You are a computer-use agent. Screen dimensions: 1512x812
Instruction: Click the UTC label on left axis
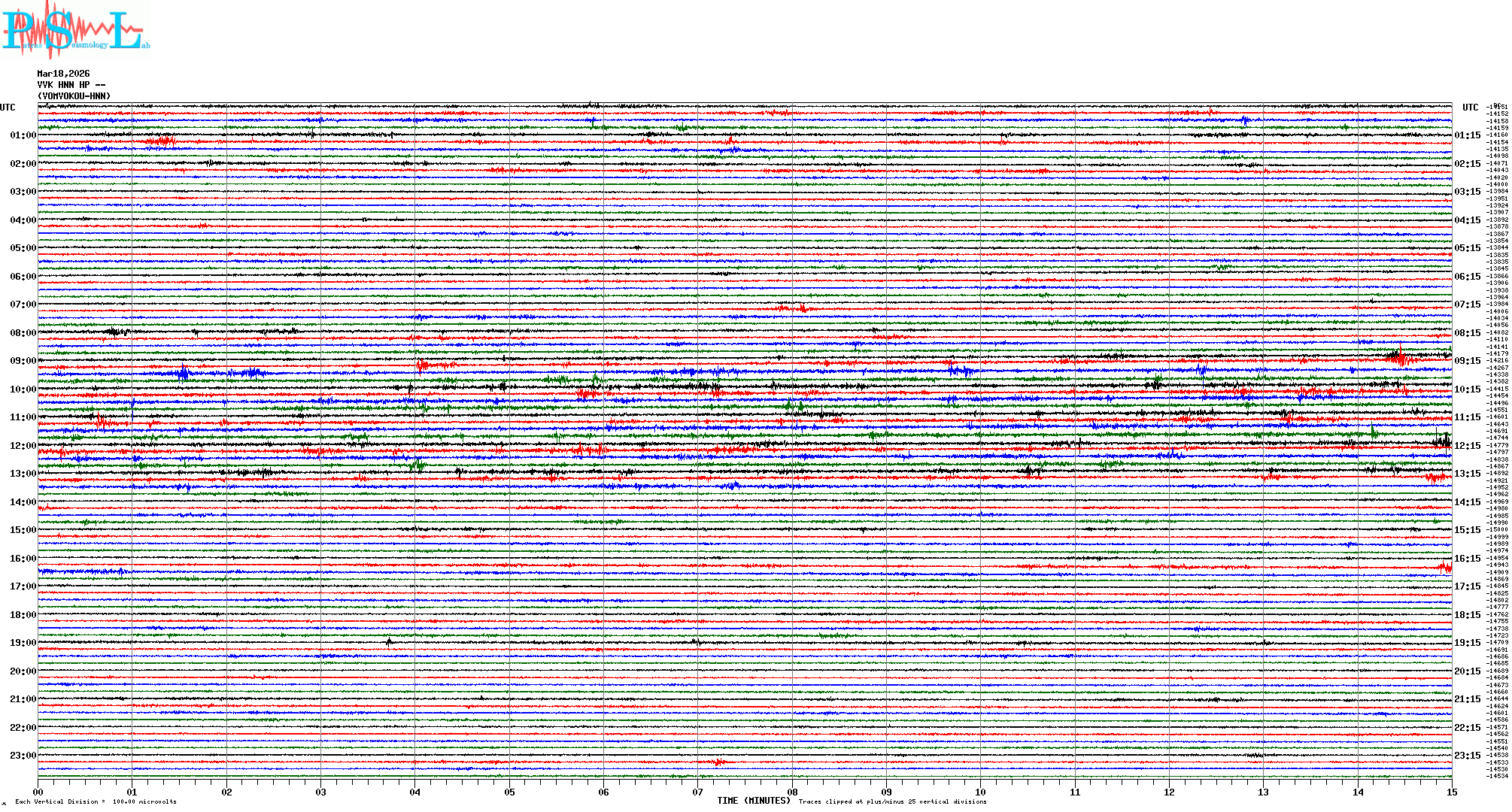tap(8, 108)
